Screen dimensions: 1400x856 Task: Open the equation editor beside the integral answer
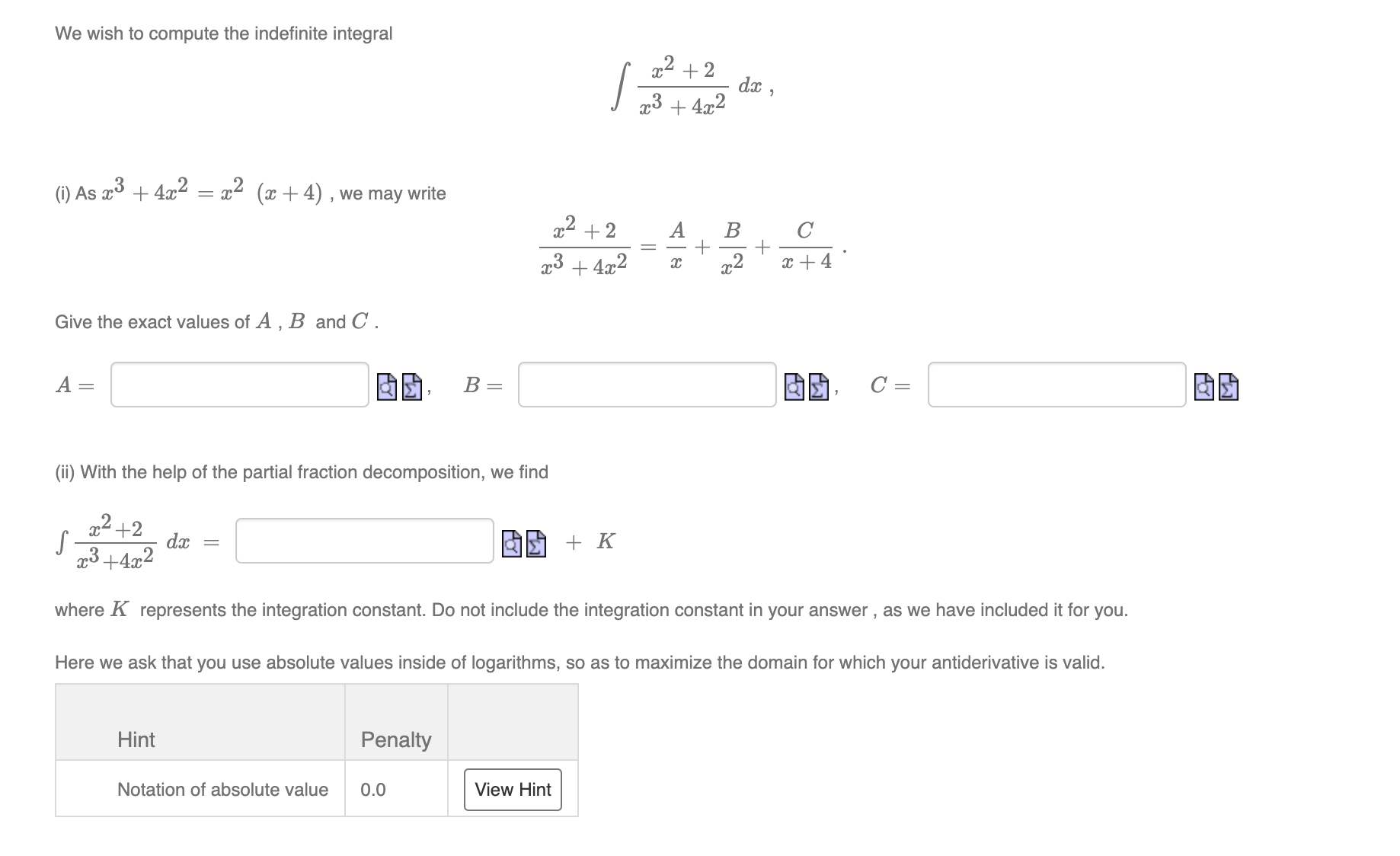[x=535, y=543]
